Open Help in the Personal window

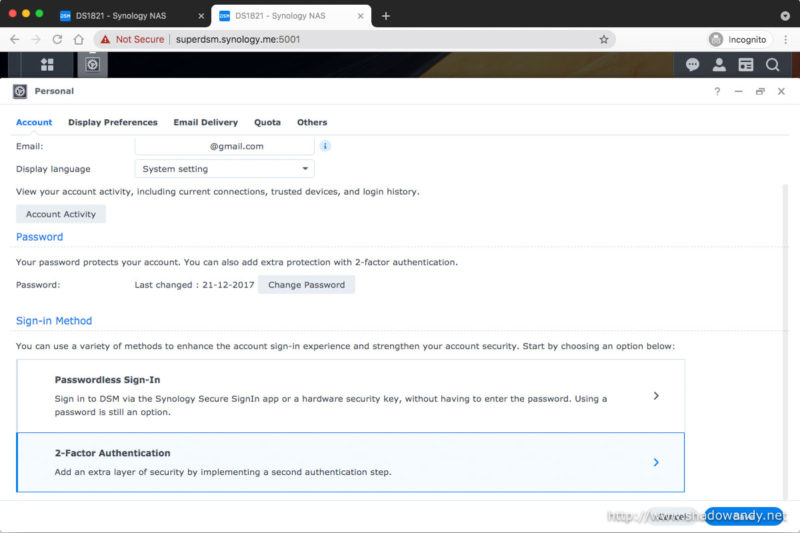tap(717, 91)
